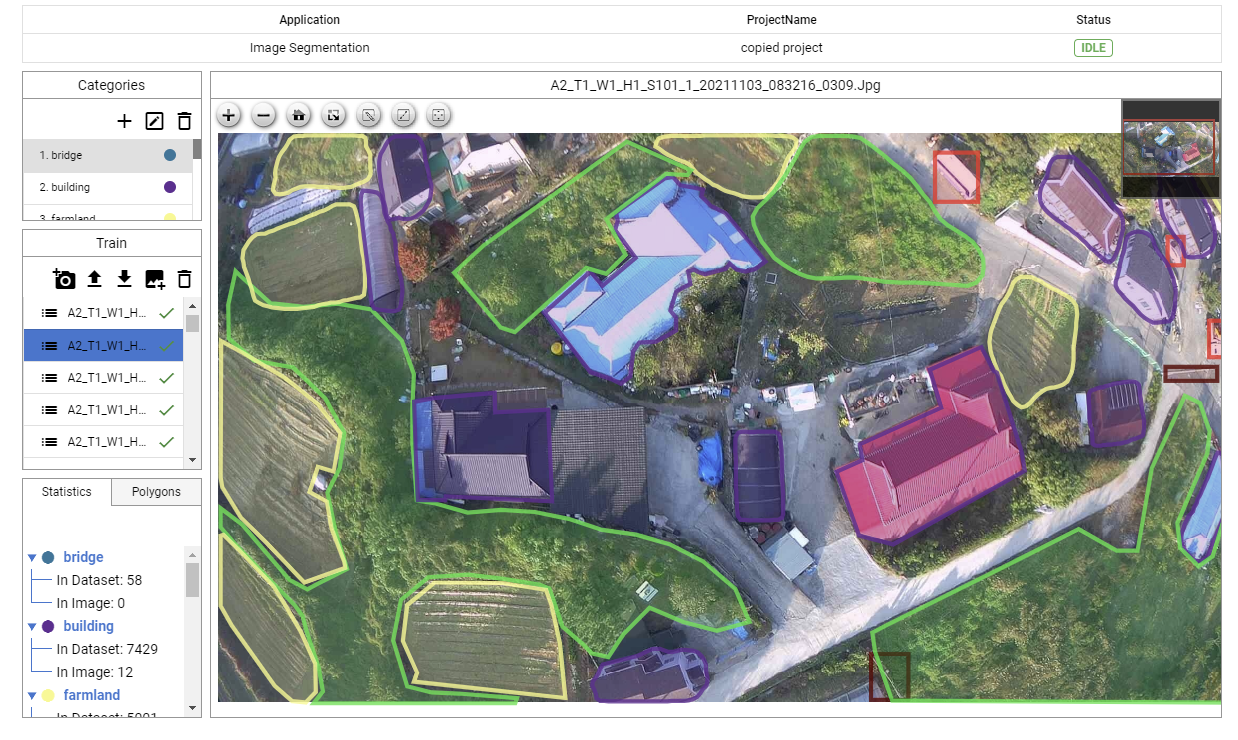Click the 'Image Segmentation' application cell

[x=309, y=48]
